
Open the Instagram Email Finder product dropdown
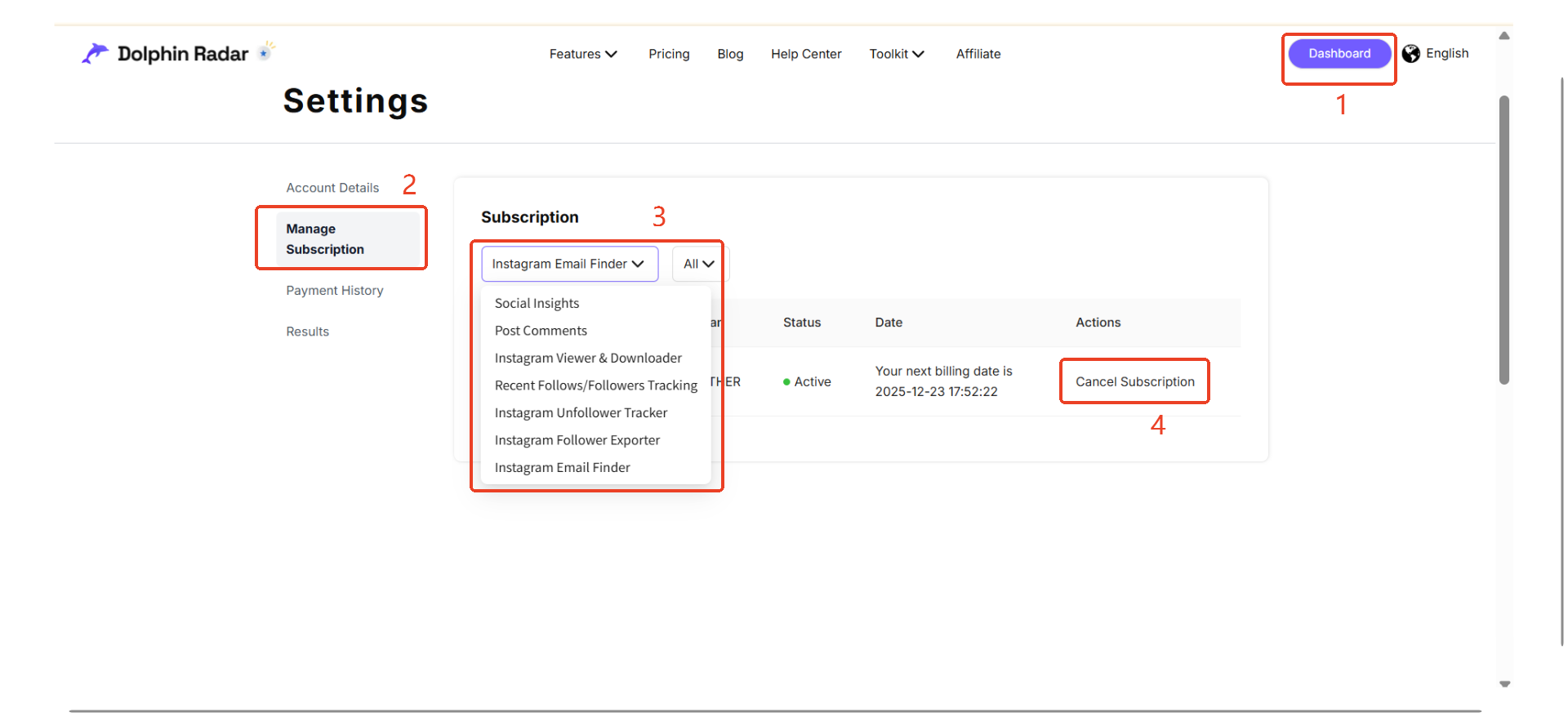[x=569, y=264]
